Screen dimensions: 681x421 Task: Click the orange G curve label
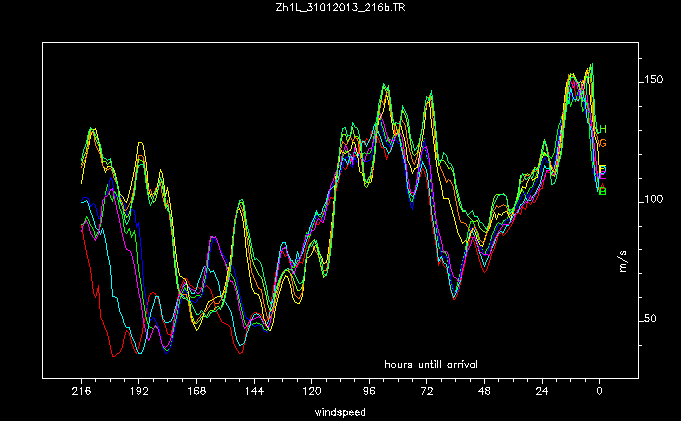(603, 143)
